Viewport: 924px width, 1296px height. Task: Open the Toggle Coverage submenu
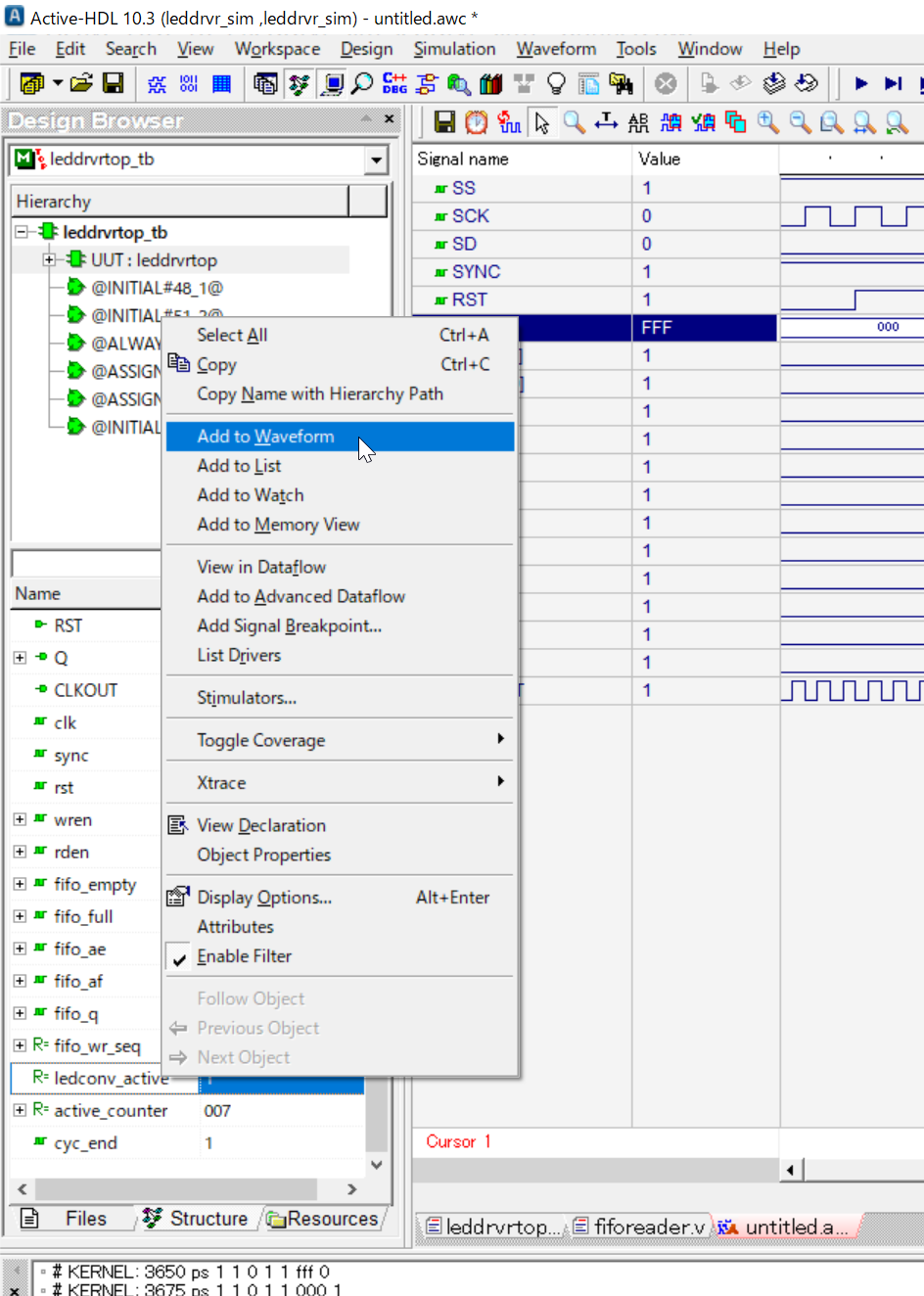coord(340,740)
